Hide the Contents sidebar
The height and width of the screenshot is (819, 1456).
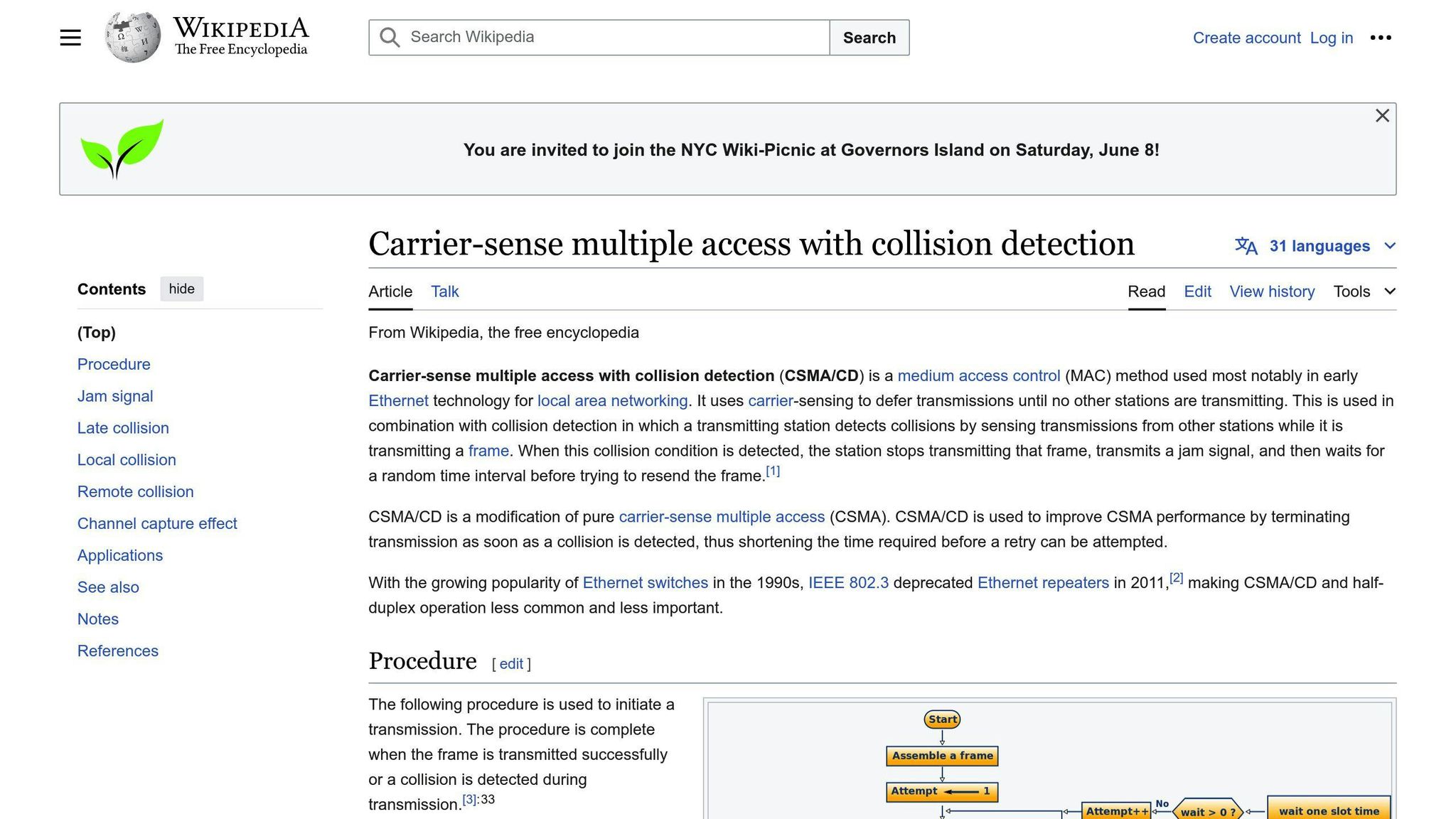click(x=181, y=289)
